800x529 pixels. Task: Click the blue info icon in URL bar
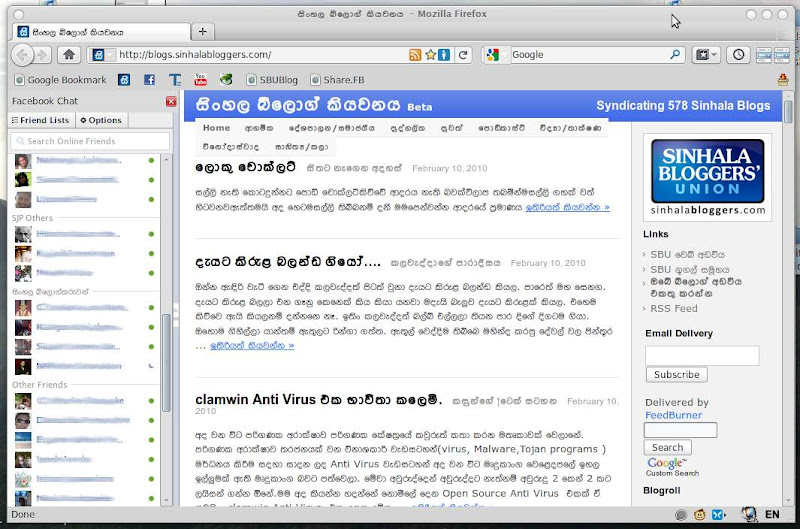(x=444, y=55)
